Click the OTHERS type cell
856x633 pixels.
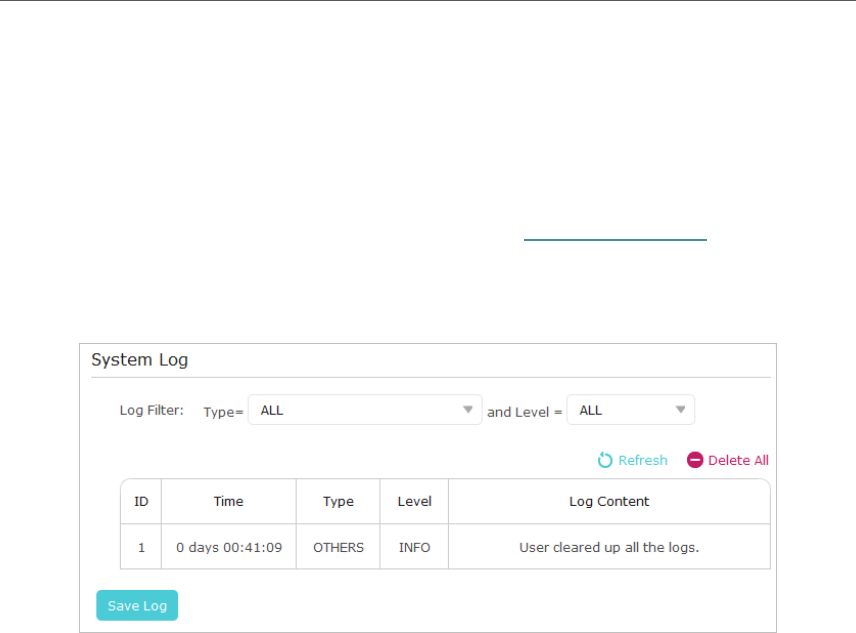[338, 547]
